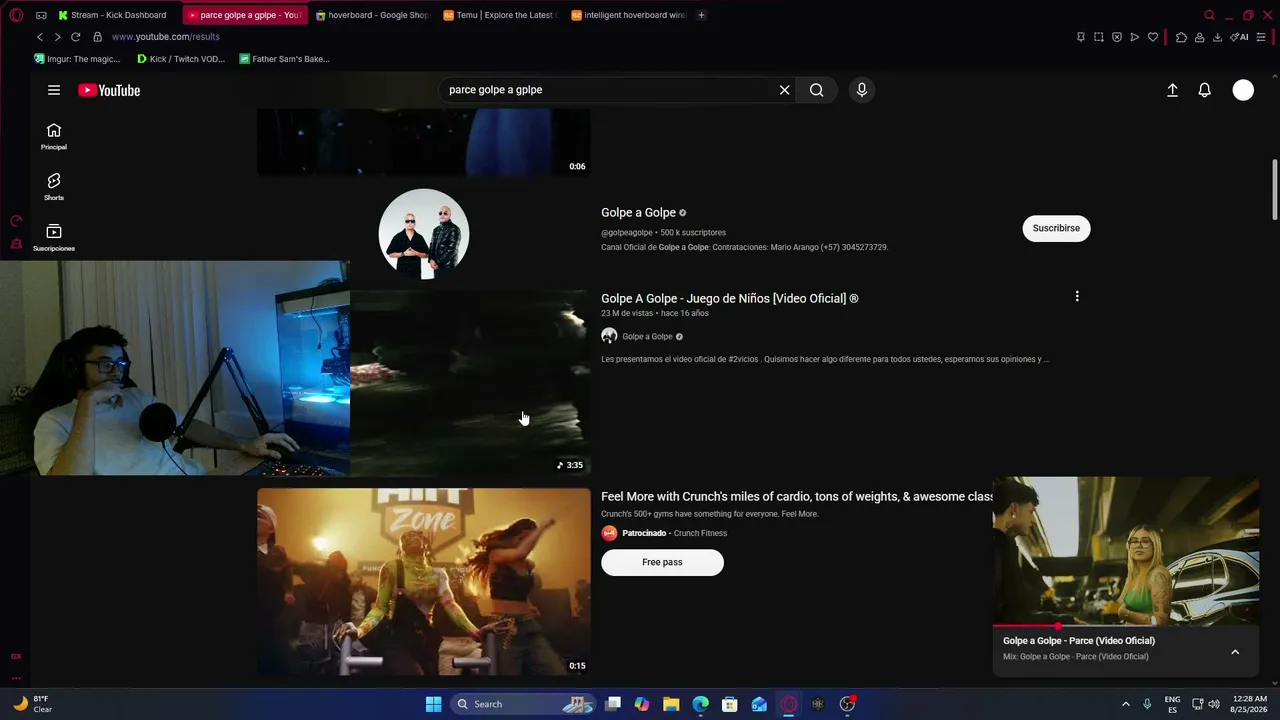Open the ad blocker shield icon
The width and height of the screenshot is (1280, 720).
click(1117, 37)
